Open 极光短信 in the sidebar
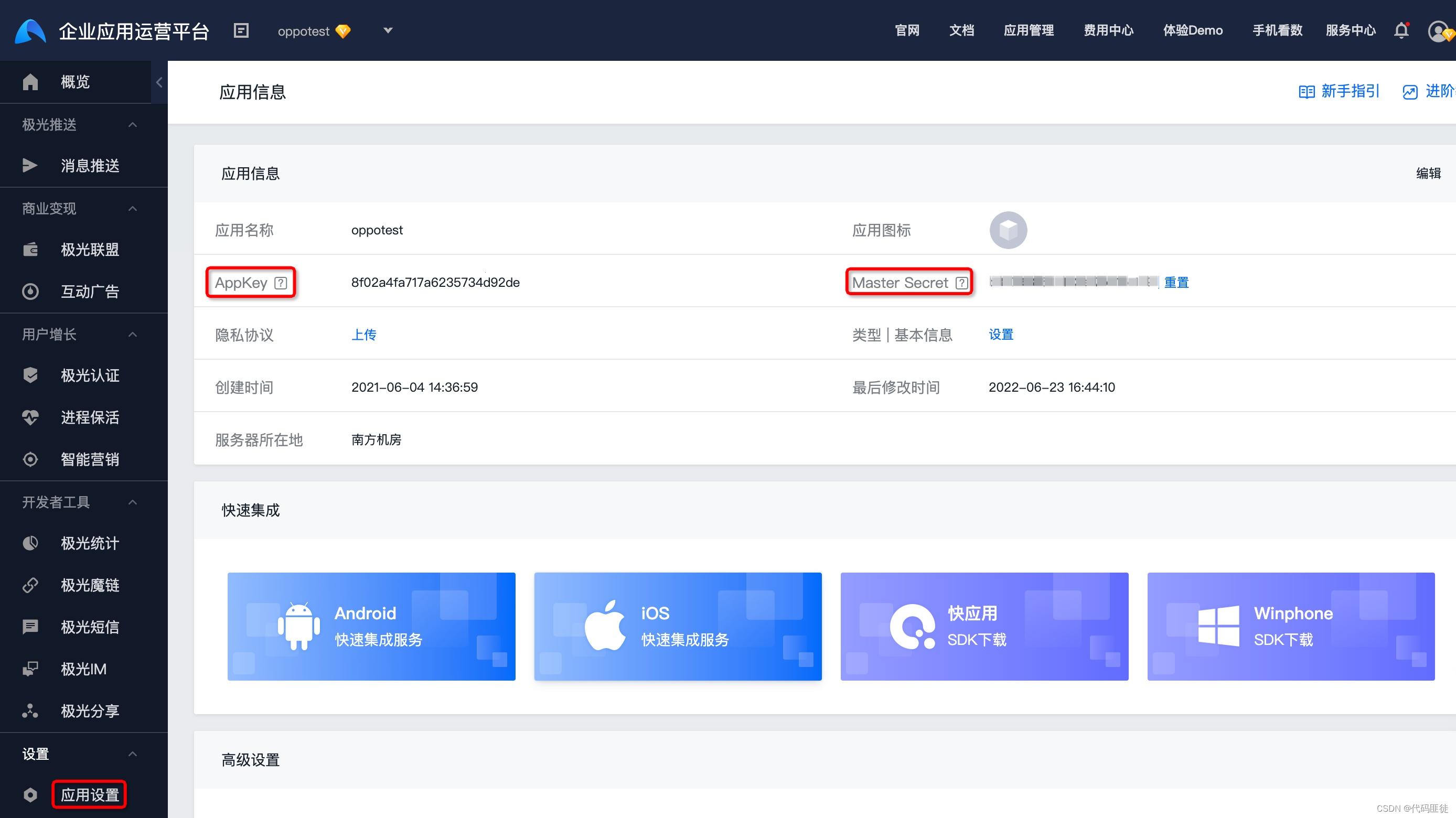1456x818 pixels. pos(83,627)
